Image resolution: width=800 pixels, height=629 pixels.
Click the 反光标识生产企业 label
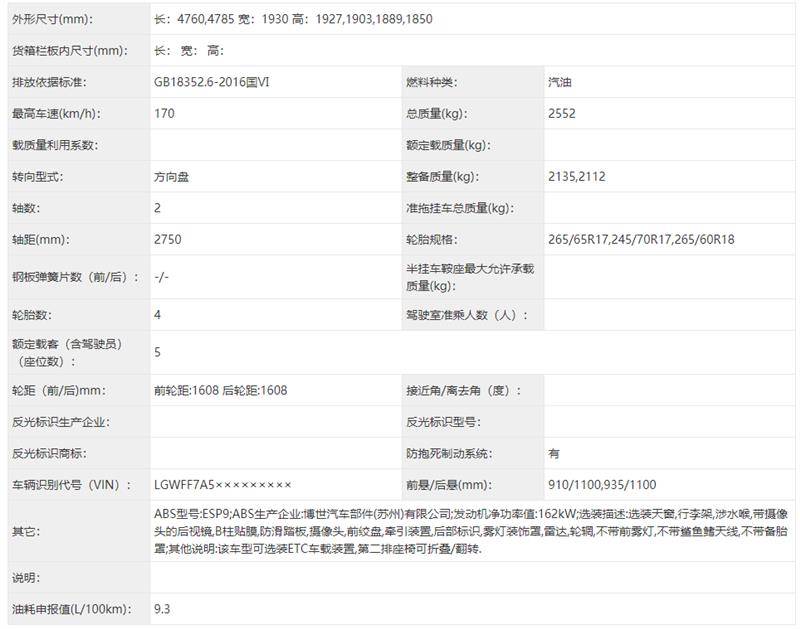tap(61, 422)
